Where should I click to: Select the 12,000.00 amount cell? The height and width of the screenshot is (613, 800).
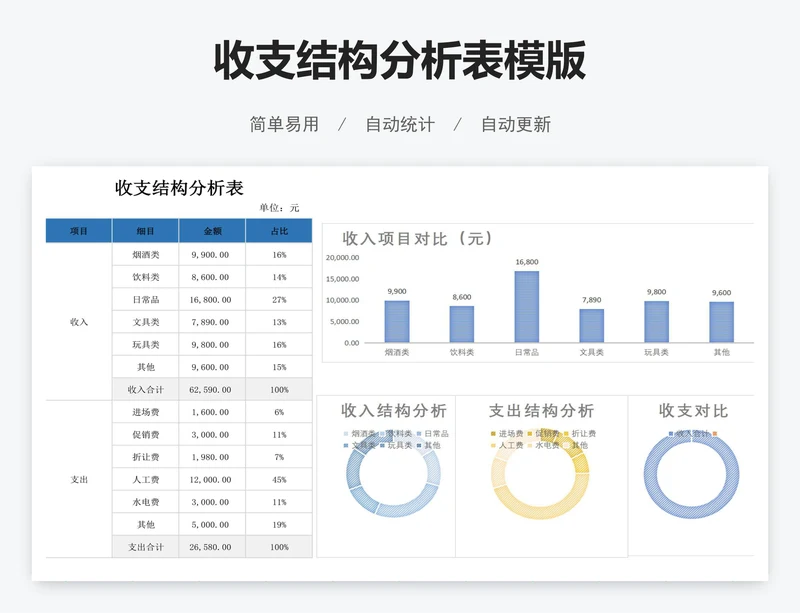pyautogui.click(x=212, y=479)
